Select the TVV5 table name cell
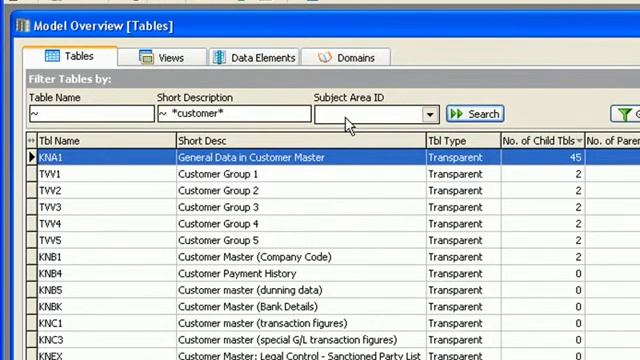The height and width of the screenshot is (360, 640). point(107,240)
